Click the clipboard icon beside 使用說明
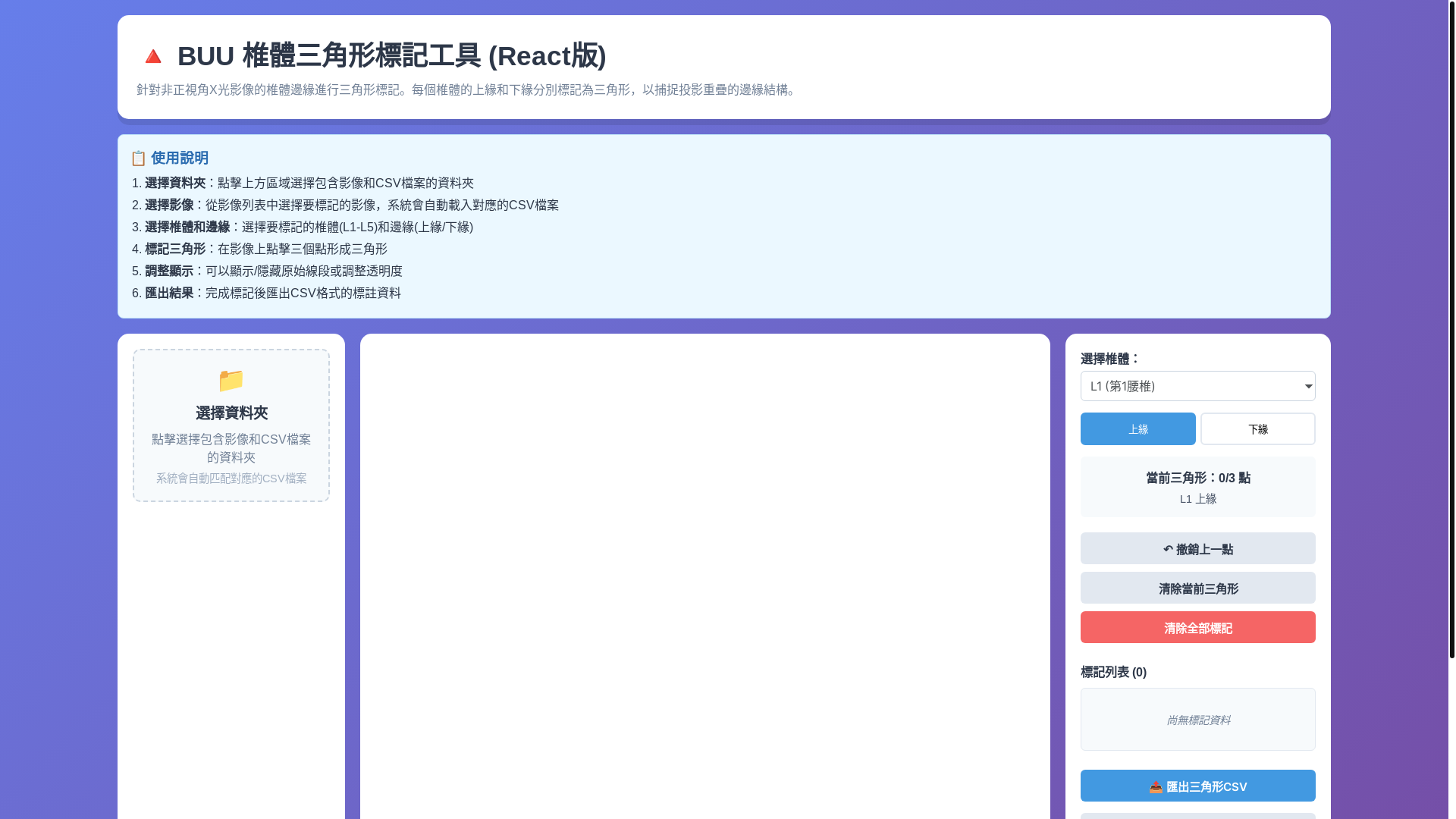The width and height of the screenshot is (1456, 819). (x=138, y=158)
